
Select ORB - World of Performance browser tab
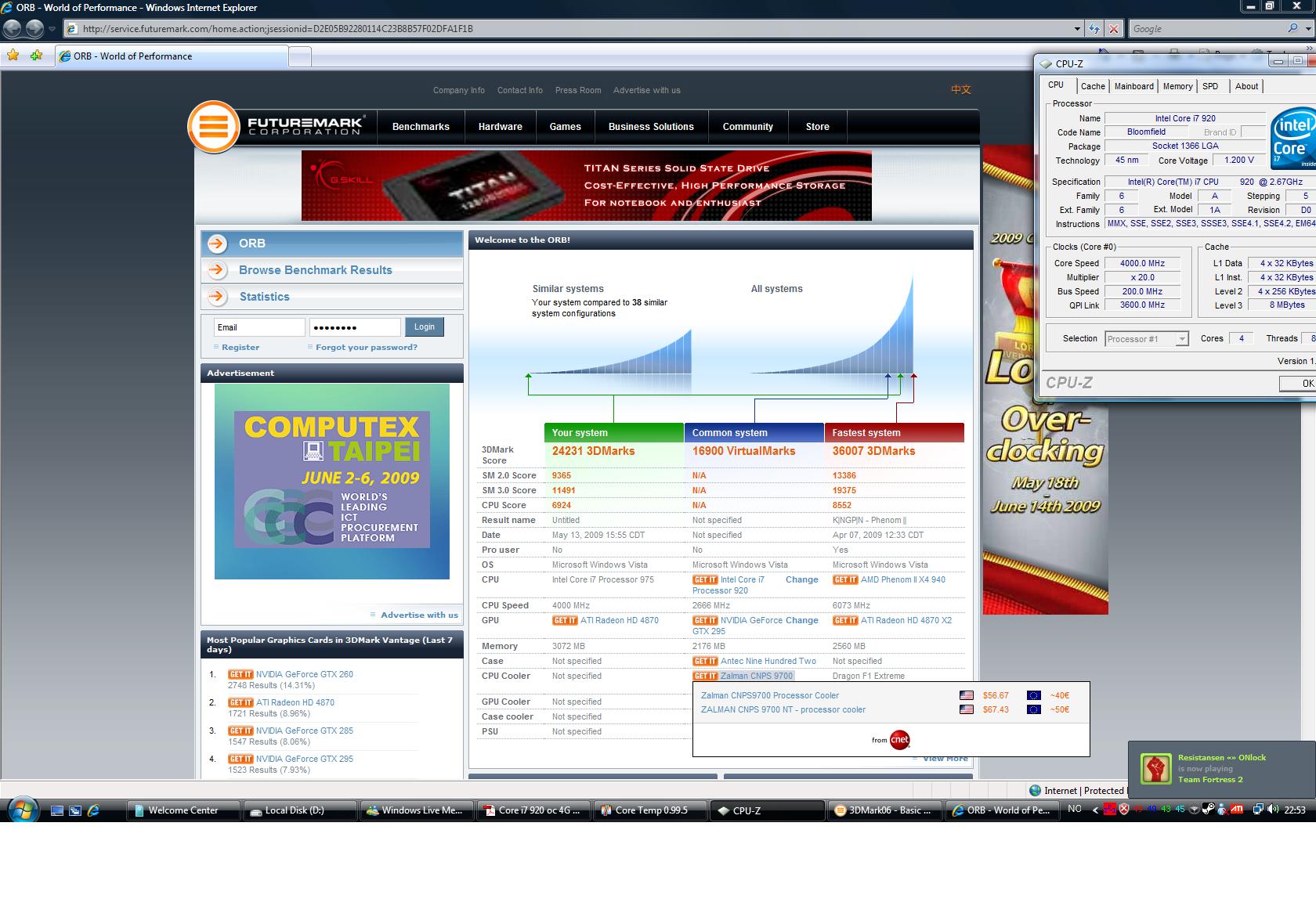click(171, 56)
